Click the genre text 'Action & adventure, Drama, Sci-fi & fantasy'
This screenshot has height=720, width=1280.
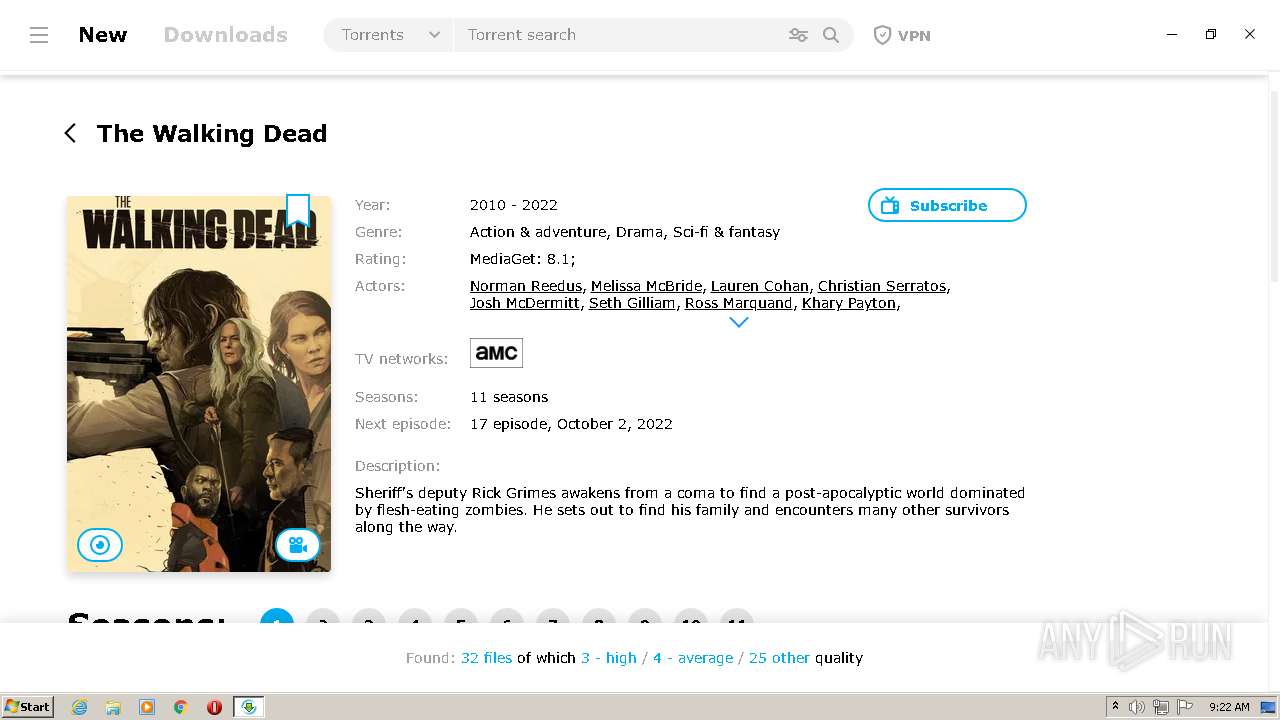pos(625,232)
